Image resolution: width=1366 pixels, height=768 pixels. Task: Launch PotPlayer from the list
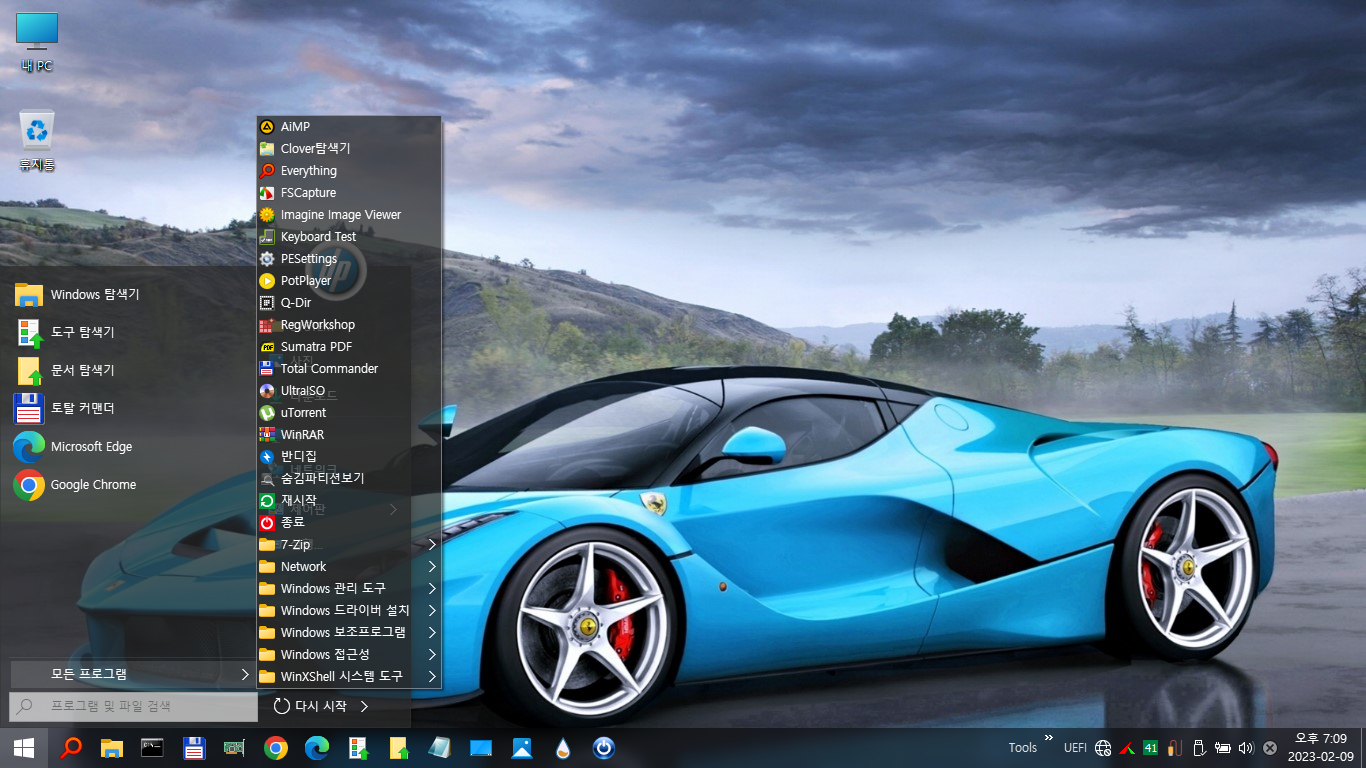[x=348, y=281]
